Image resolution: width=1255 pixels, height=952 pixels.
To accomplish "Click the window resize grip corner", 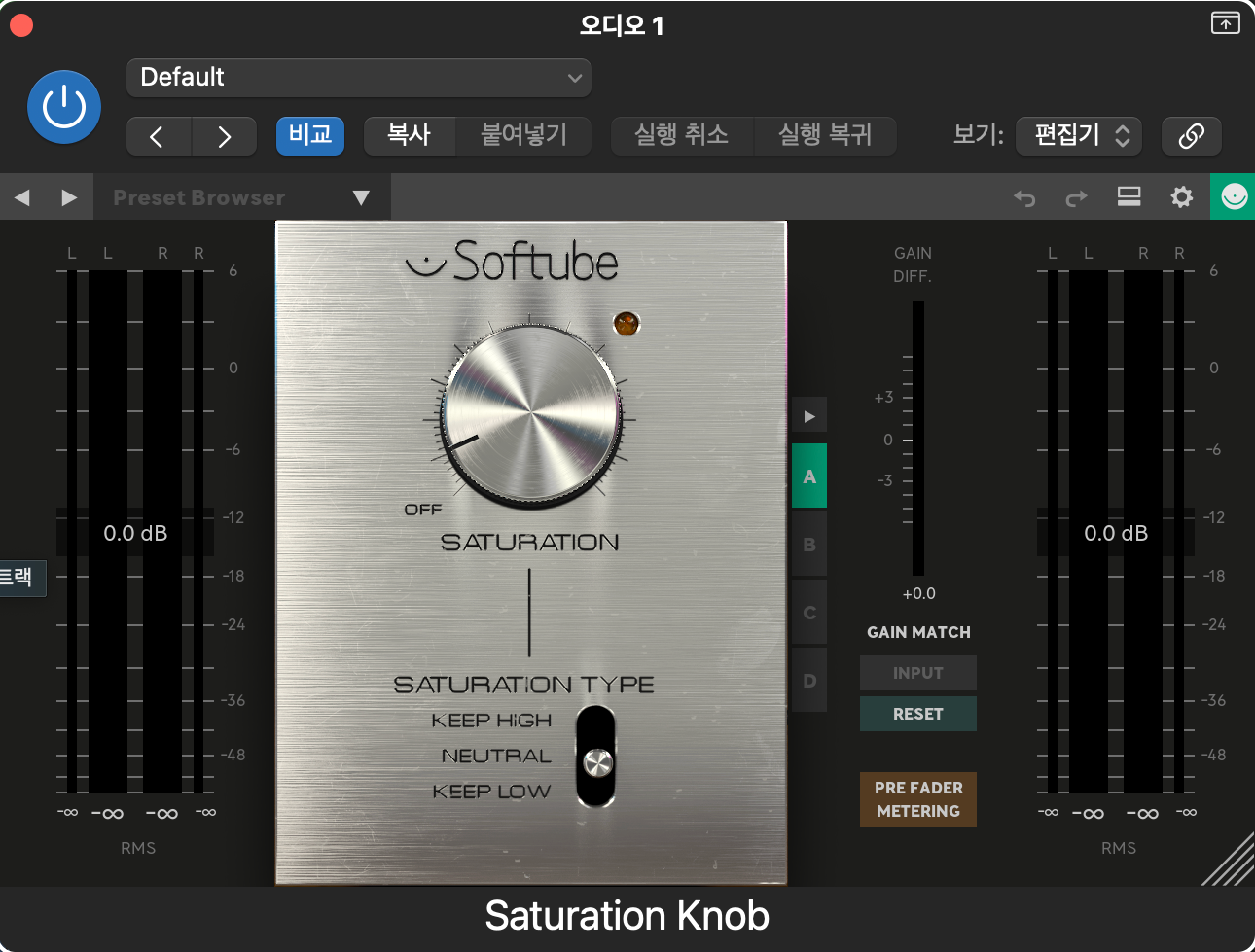I will point(1228,859).
